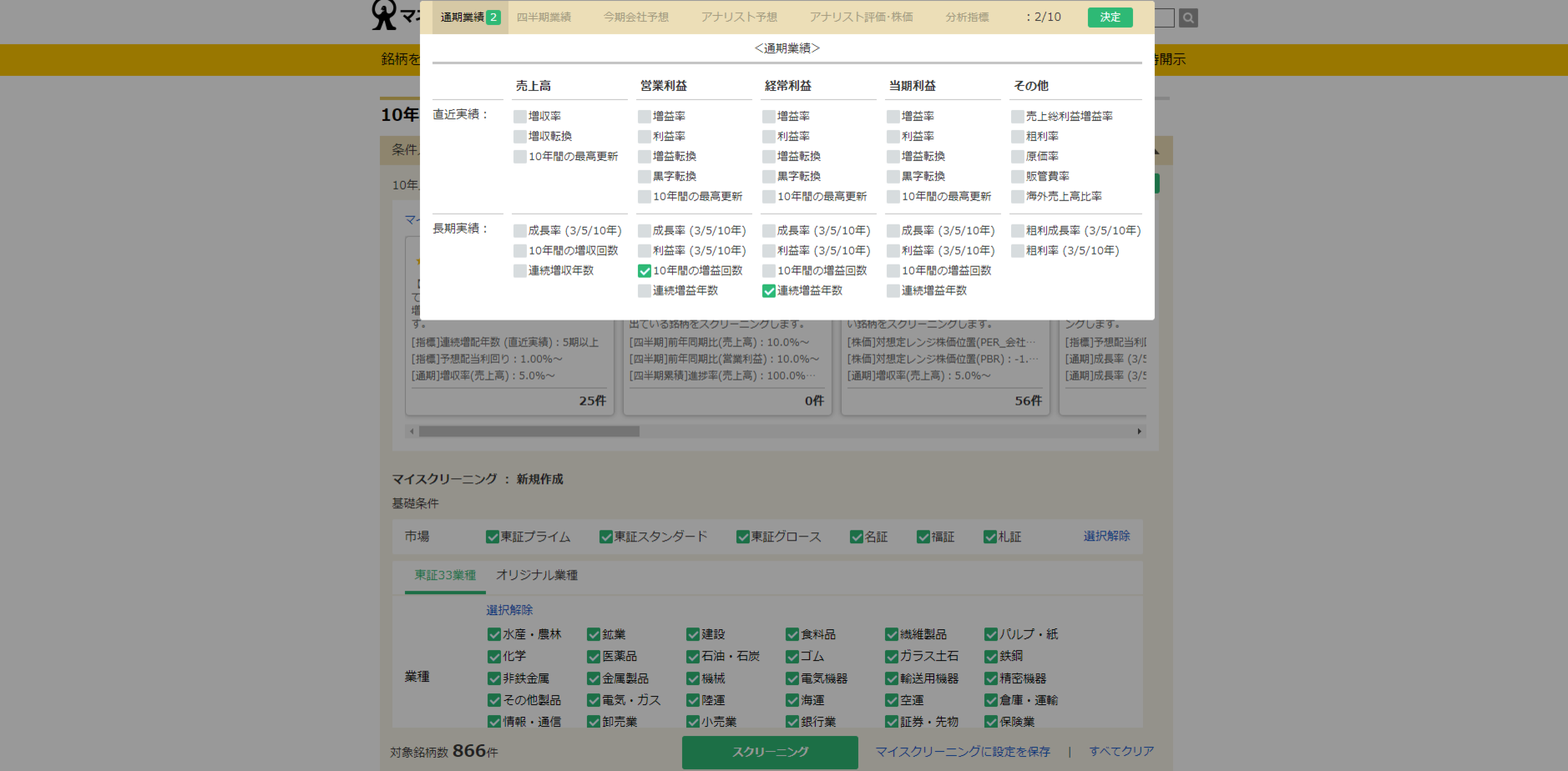Uncheck 輸送用機器 industry
This screenshot has width=1568, height=771.
[x=892, y=678]
